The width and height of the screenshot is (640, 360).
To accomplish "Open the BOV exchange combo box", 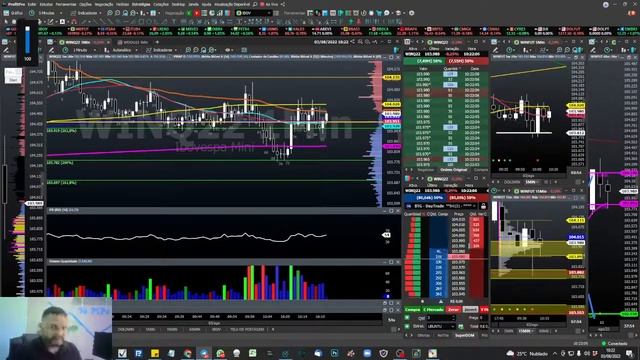I will point(253,13).
